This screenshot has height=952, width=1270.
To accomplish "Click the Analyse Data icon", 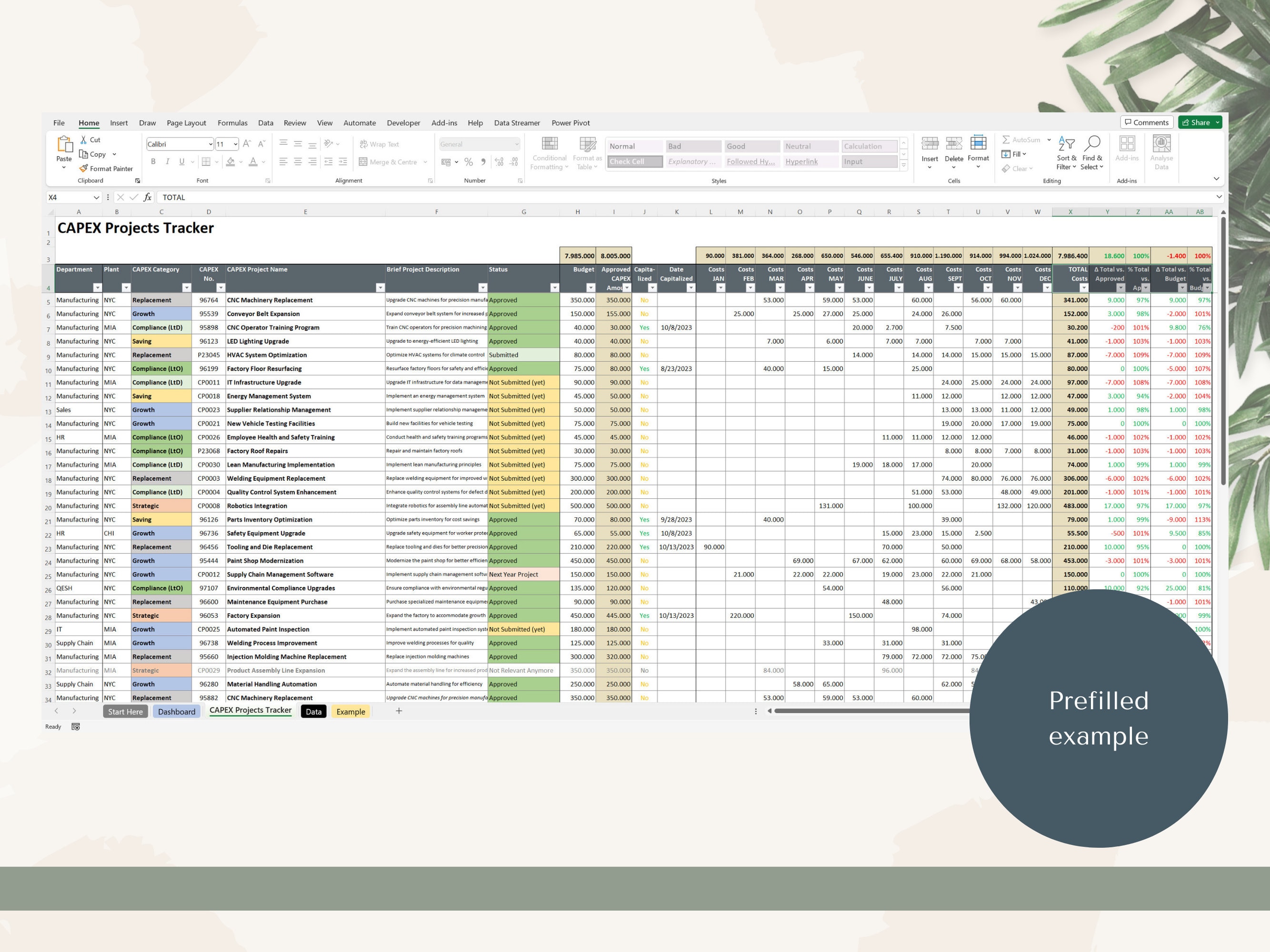I will coord(1161,143).
